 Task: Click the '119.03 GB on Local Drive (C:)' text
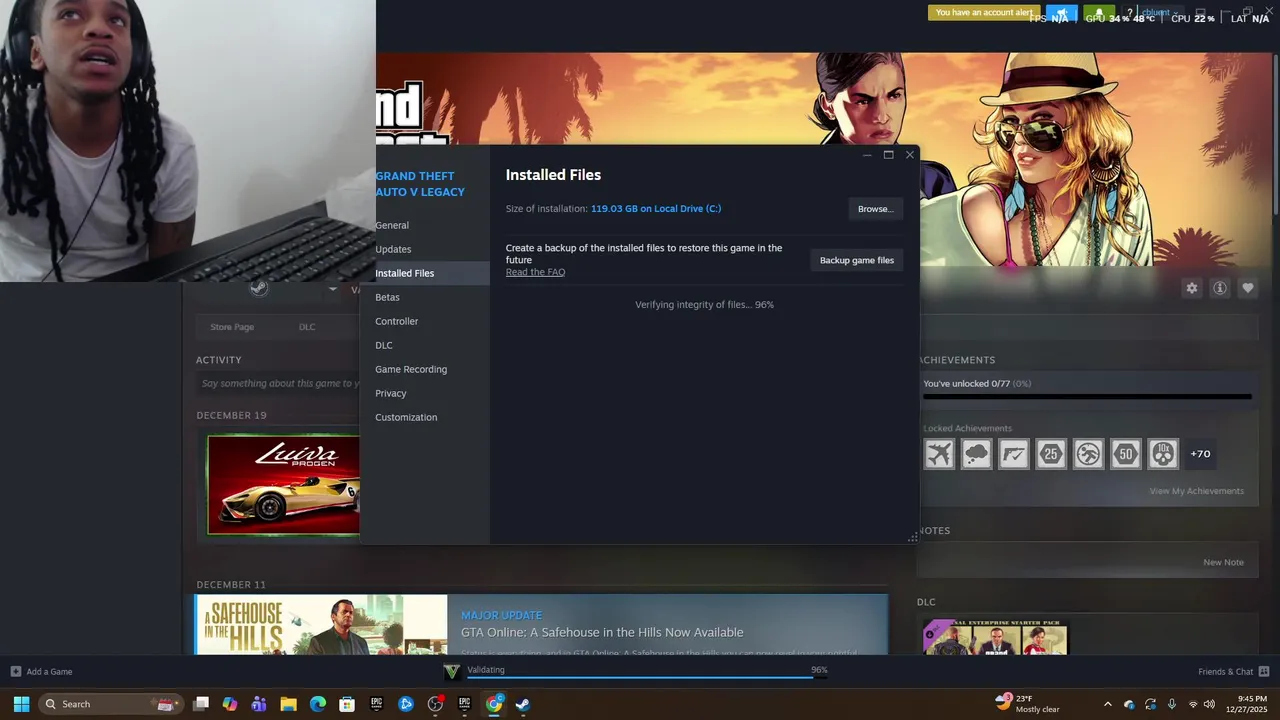[x=656, y=208]
